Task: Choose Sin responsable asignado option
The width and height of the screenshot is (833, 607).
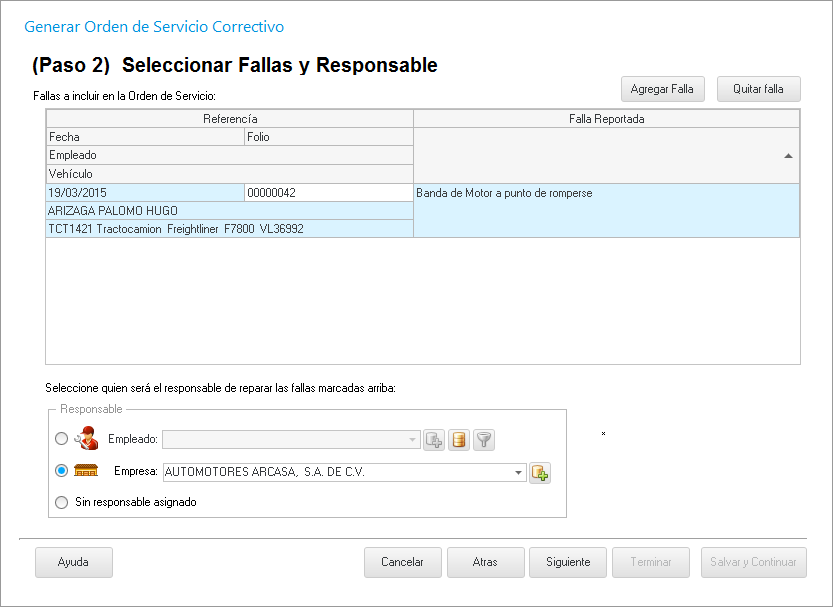Action: (x=62, y=502)
